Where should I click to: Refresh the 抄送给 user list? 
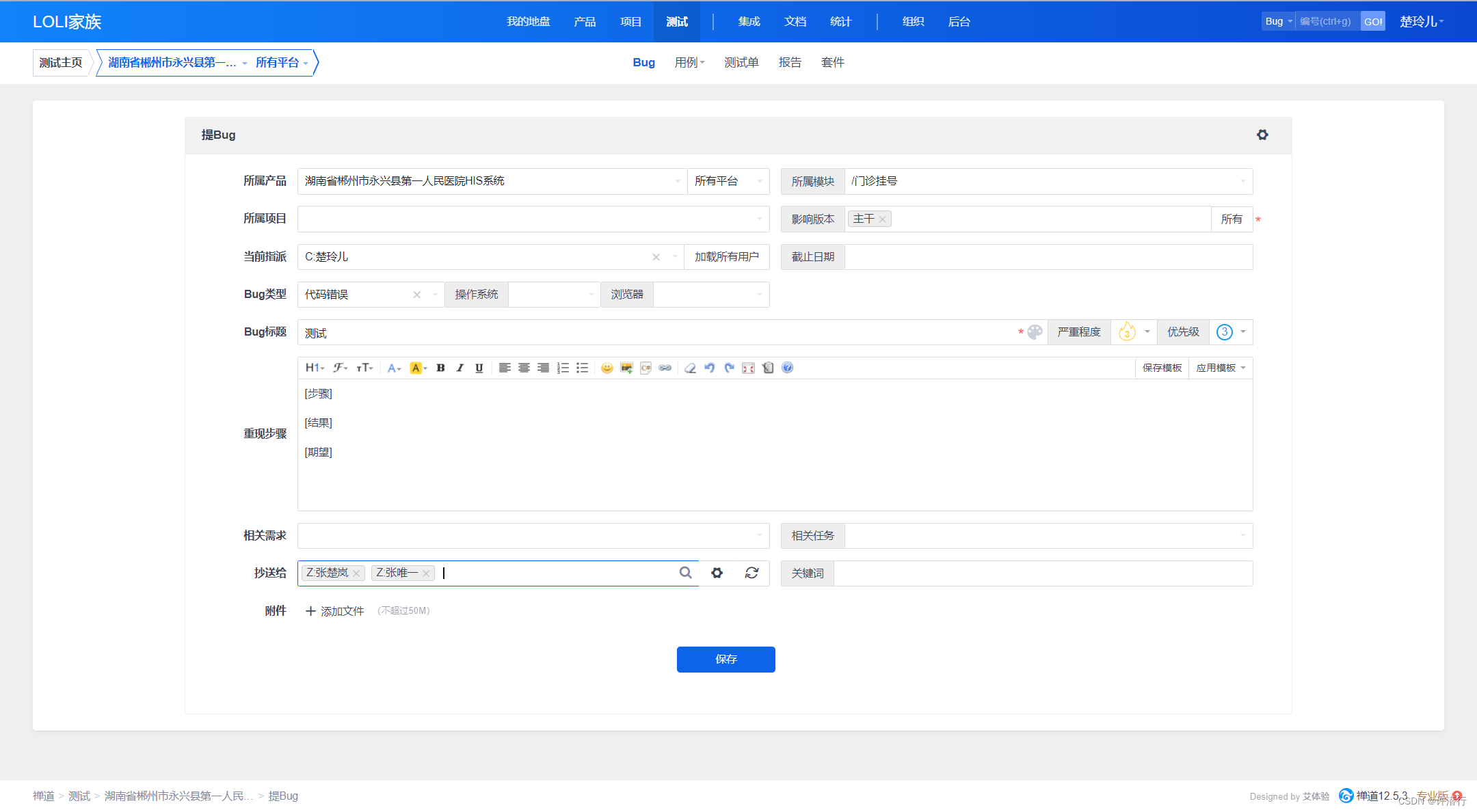[x=751, y=573]
